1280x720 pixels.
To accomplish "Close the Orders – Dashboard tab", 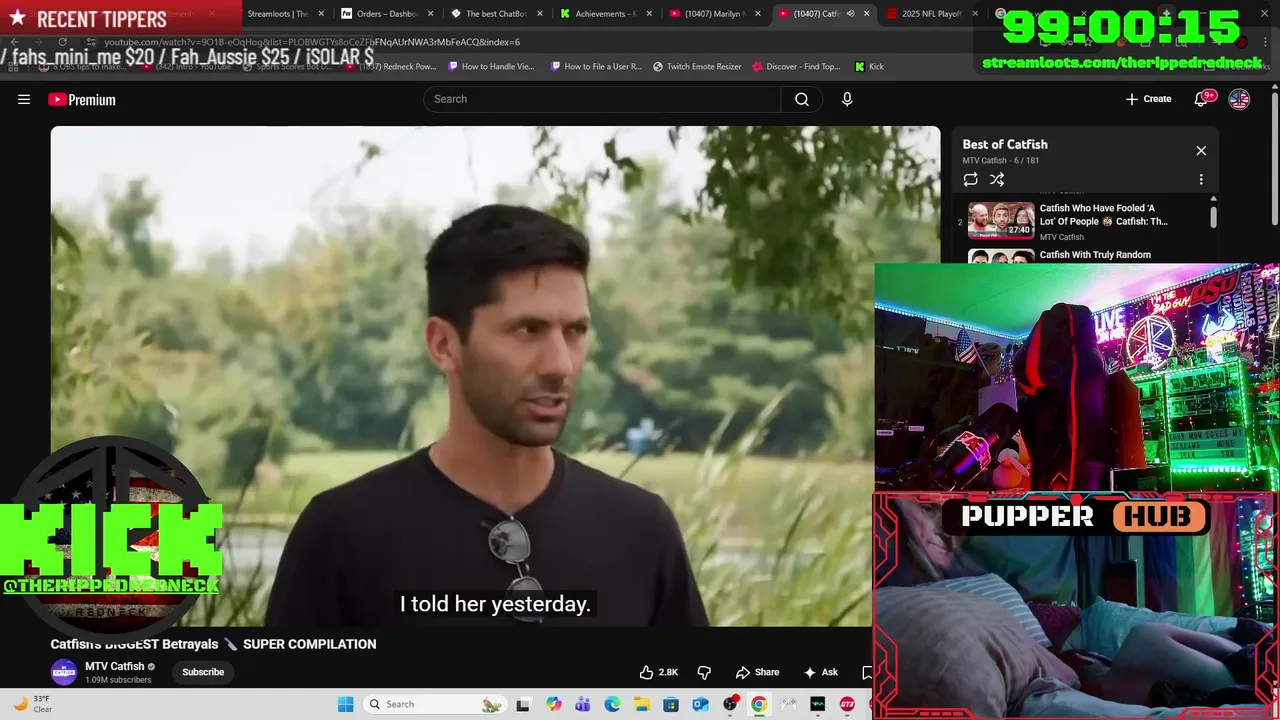I will [430, 14].
